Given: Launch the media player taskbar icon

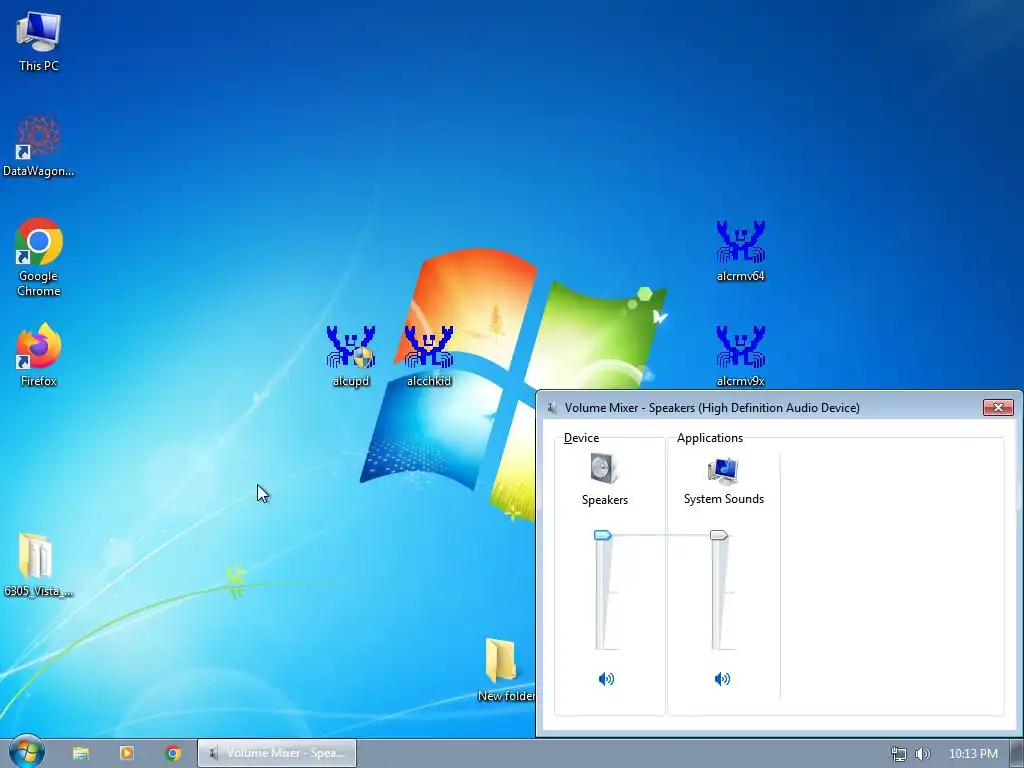Looking at the screenshot, I should 127,753.
